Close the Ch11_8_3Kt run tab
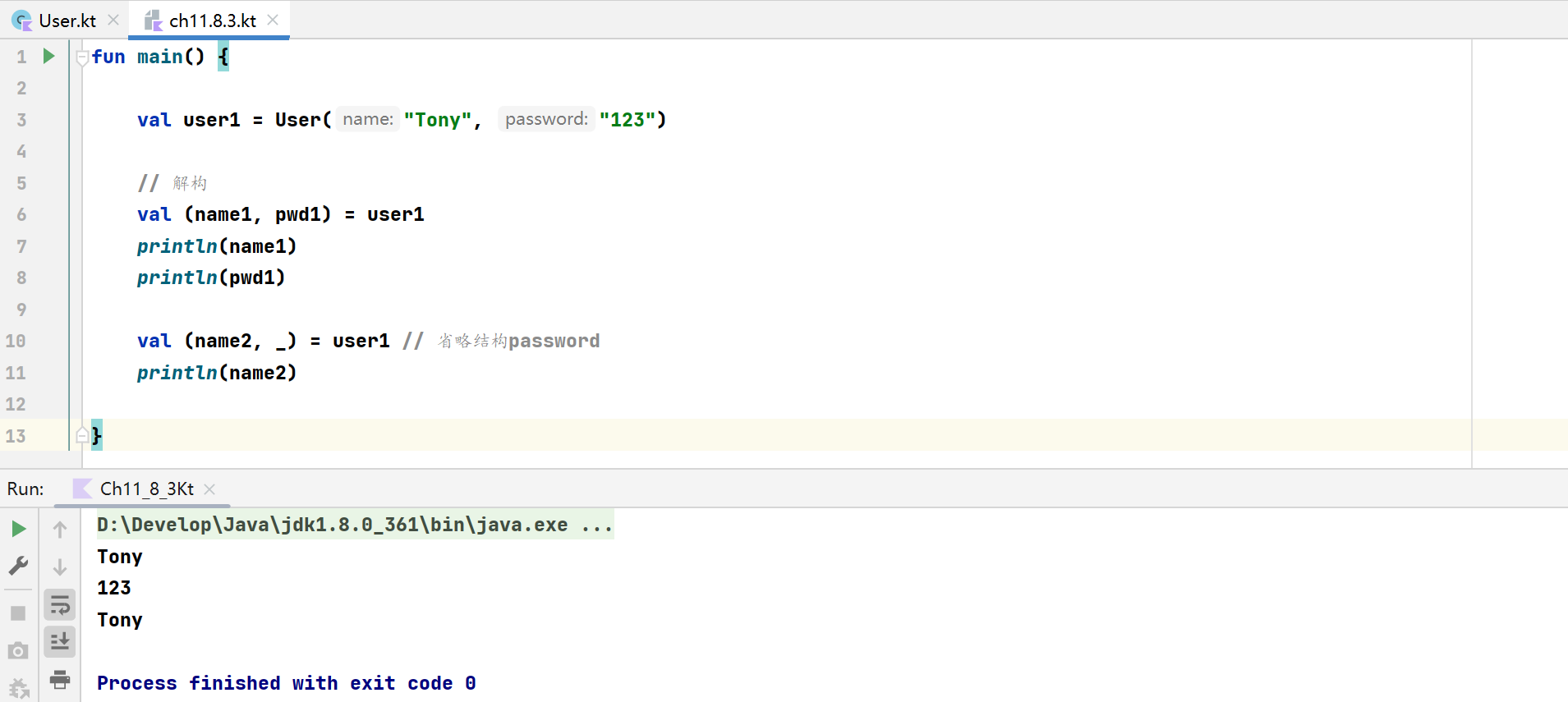Viewport: 1568px width, 702px height. [209, 489]
